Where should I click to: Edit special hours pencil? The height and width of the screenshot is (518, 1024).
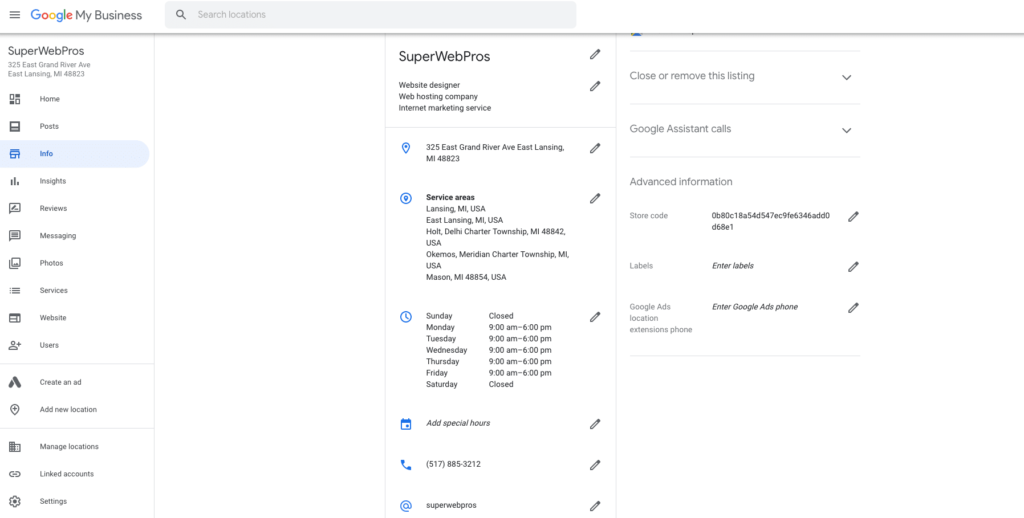point(595,424)
